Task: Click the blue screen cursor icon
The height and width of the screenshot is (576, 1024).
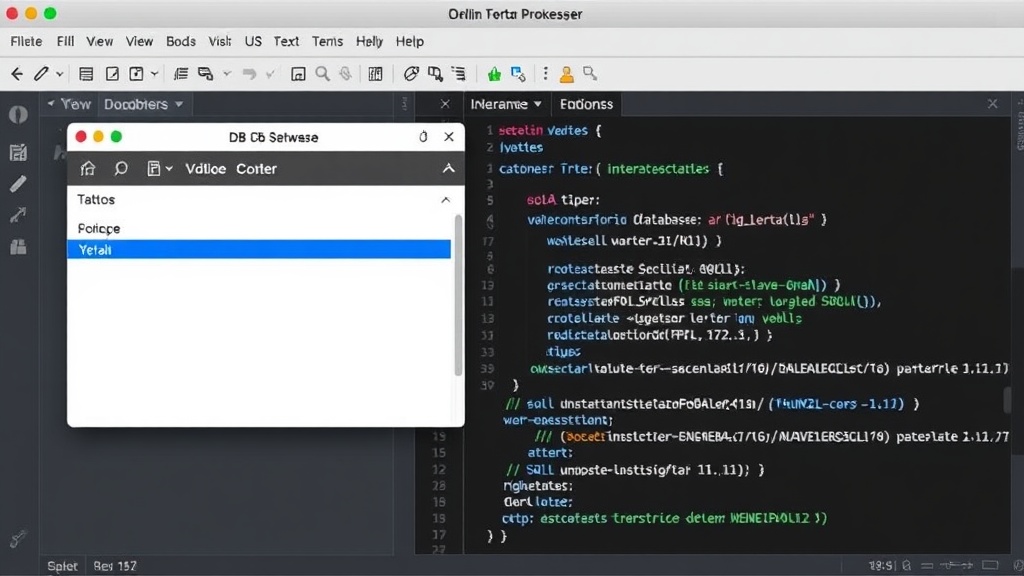Action: (x=519, y=74)
